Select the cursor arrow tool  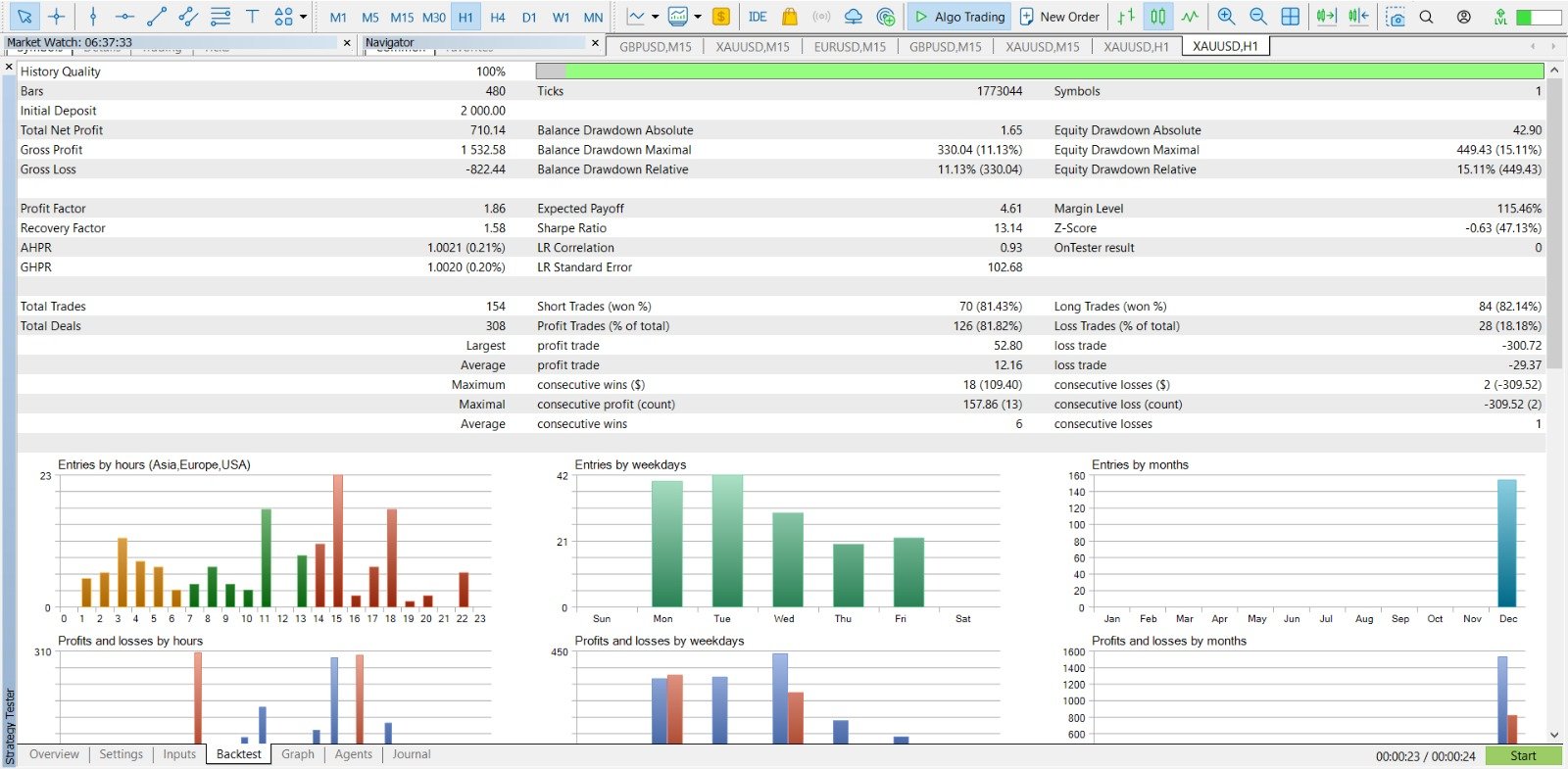click(x=24, y=17)
